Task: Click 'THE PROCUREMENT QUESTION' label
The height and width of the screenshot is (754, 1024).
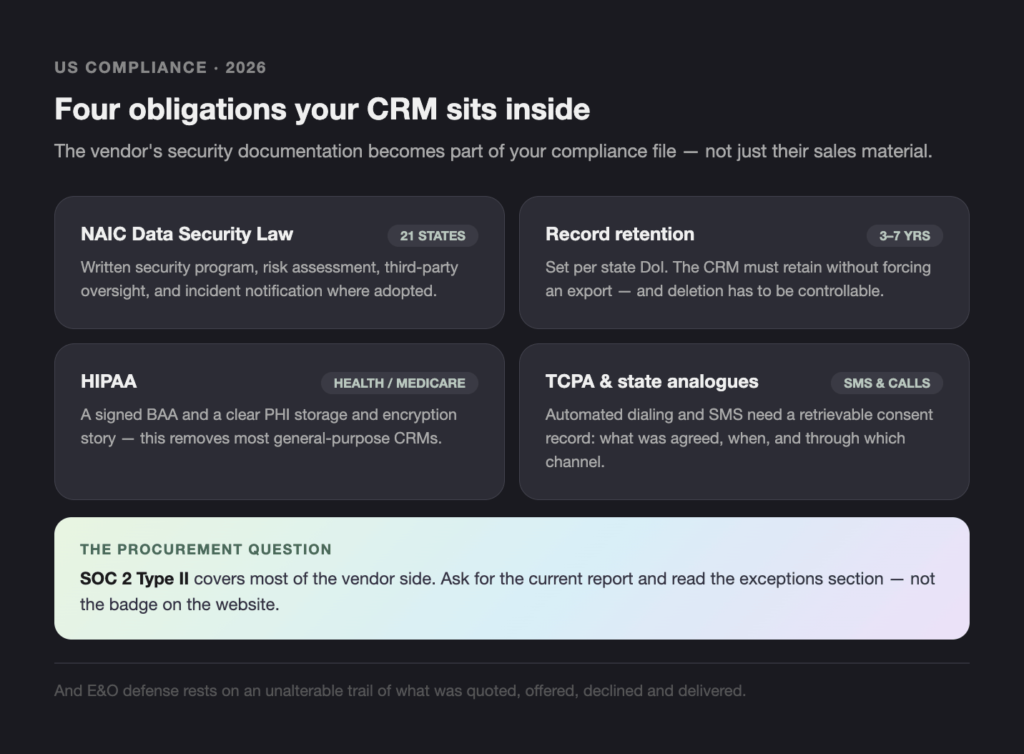Action: click(x=206, y=550)
